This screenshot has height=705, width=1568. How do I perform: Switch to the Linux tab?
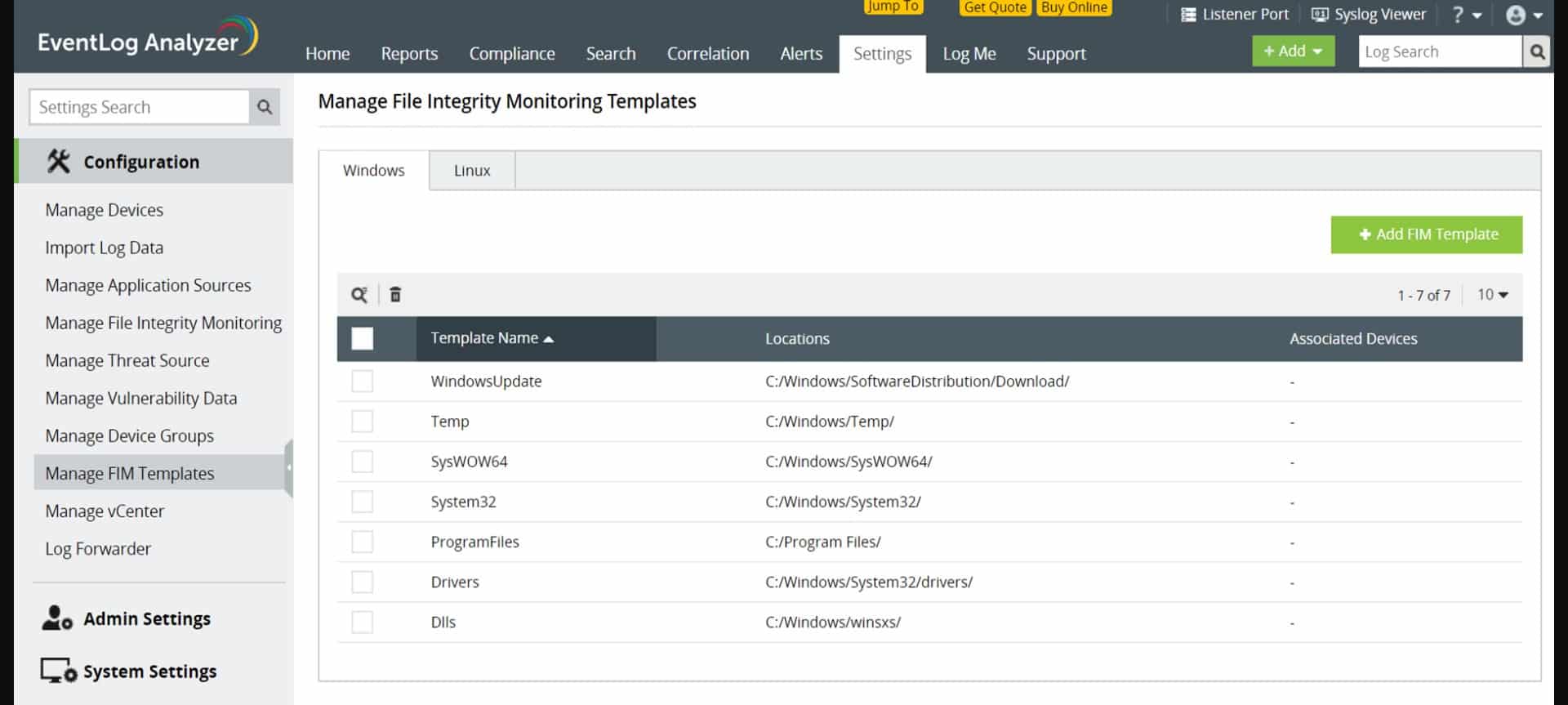(472, 170)
